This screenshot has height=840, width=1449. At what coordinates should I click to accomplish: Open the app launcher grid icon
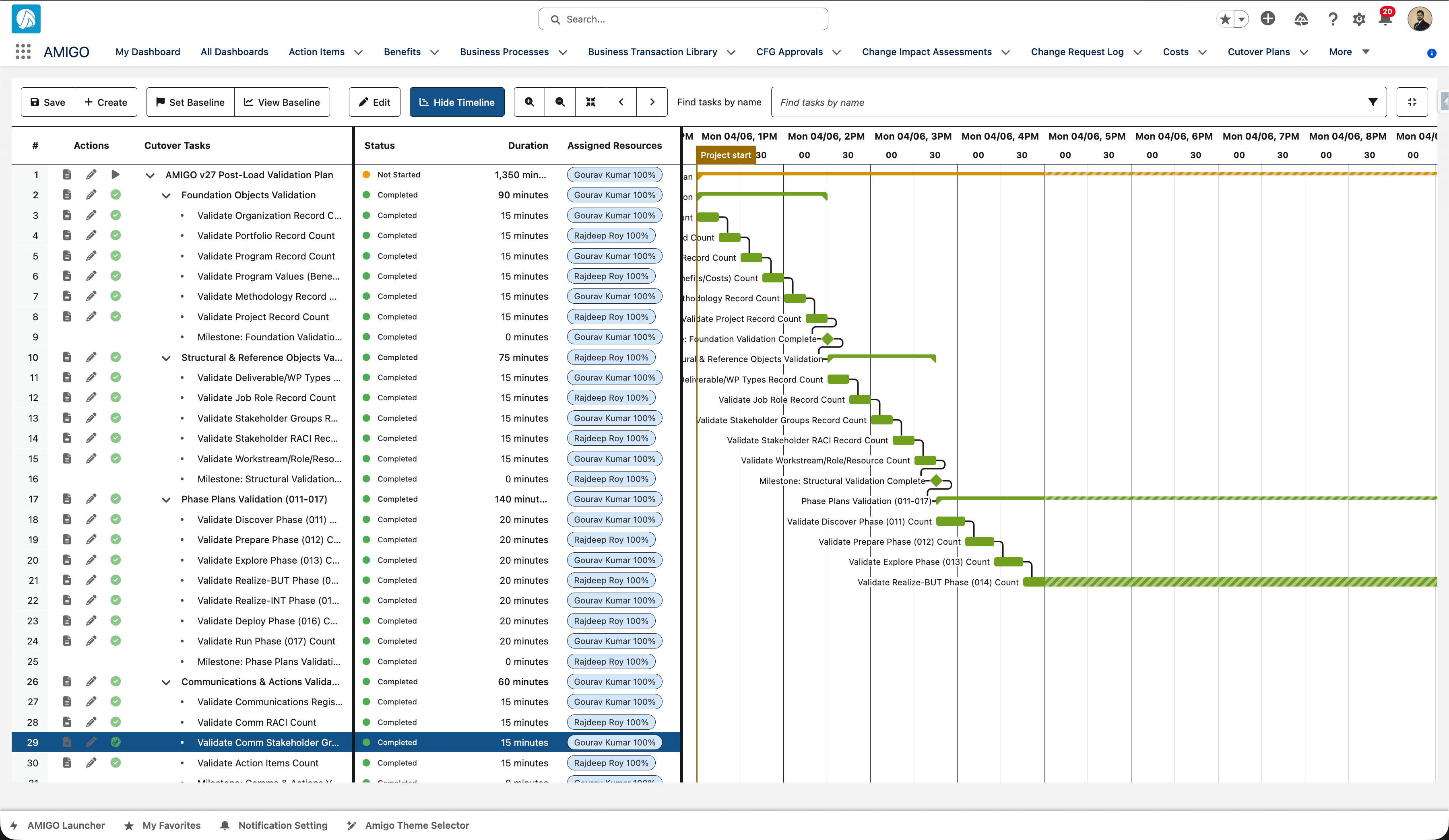pyautogui.click(x=23, y=52)
